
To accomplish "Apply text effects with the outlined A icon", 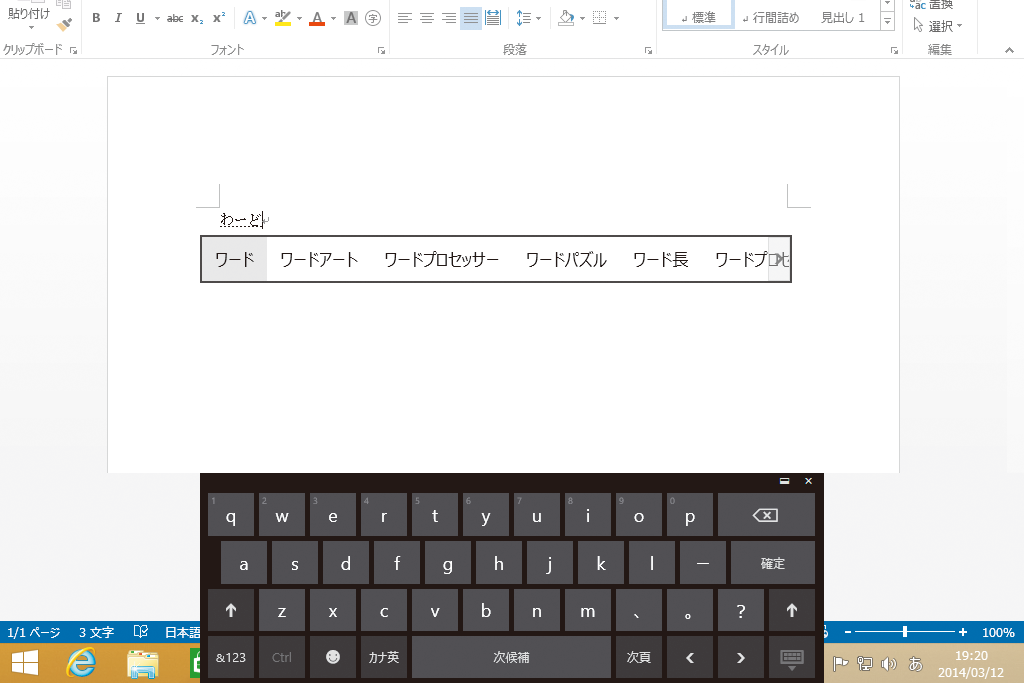I will tap(249, 18).
